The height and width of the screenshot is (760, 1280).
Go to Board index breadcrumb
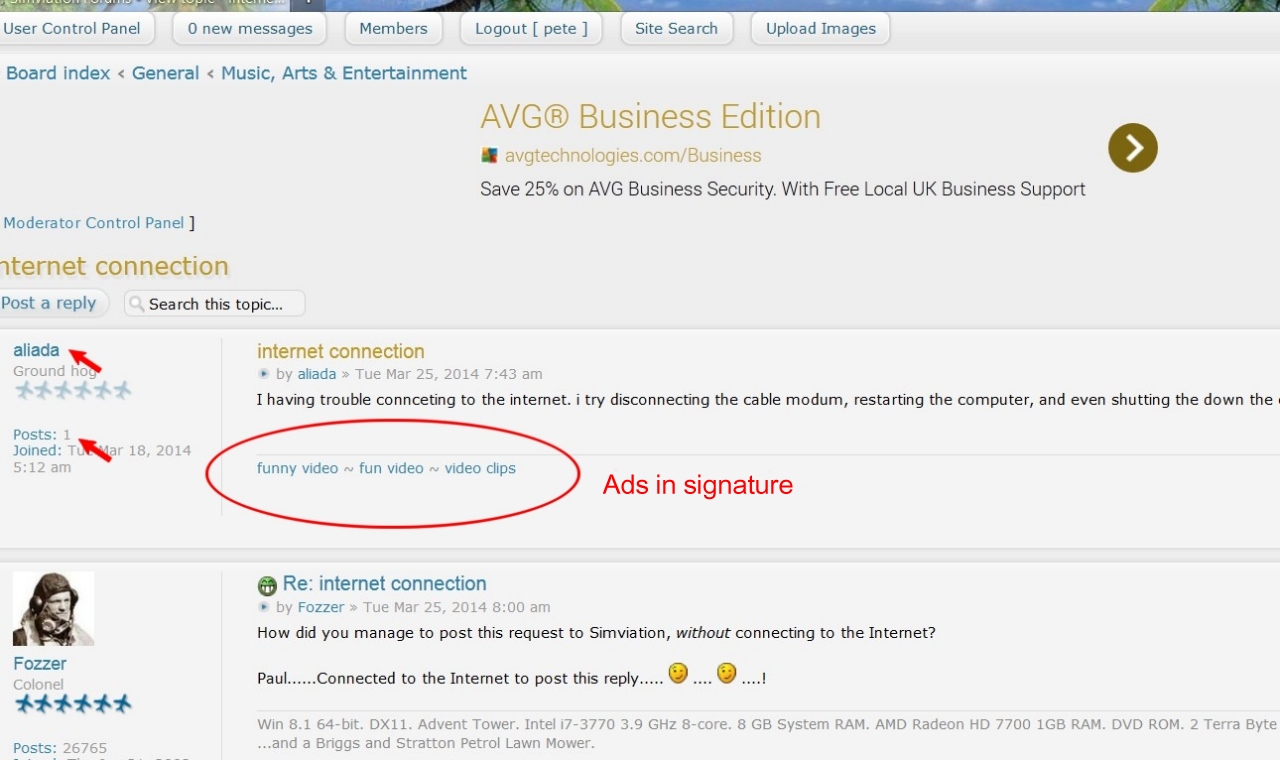pos(58,73)
